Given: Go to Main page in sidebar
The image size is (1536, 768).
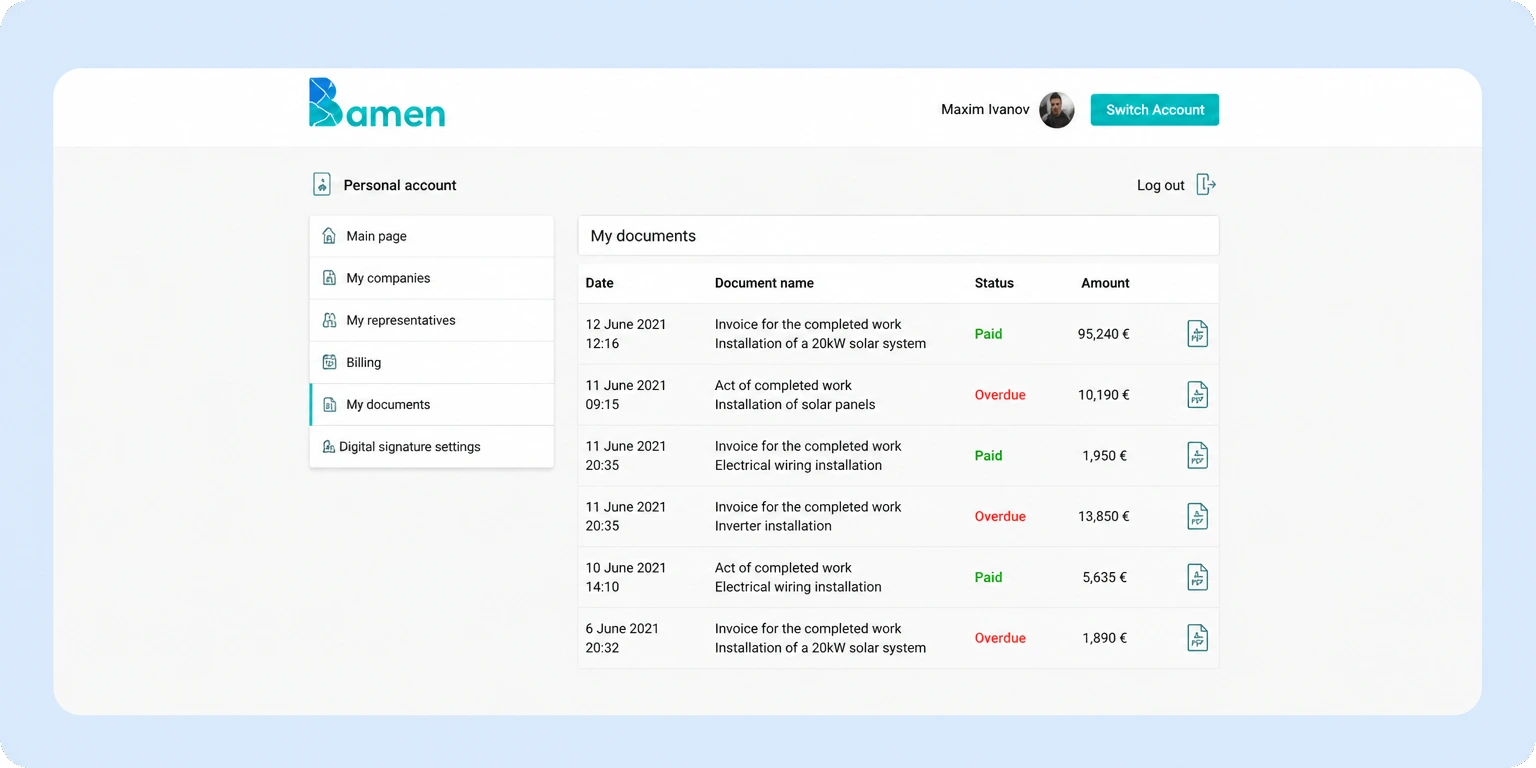Looking at the screenshot, I should click(431, 236).
